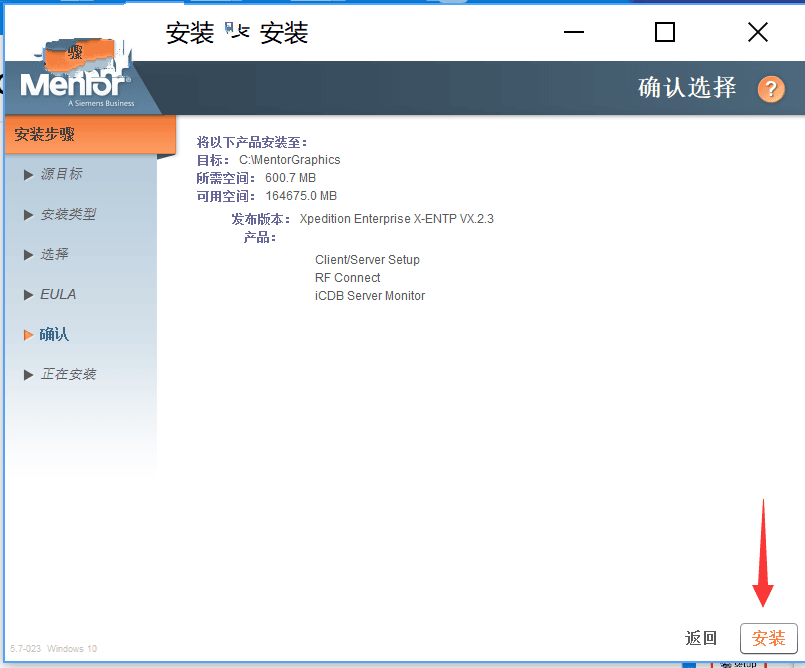Go to the 选择 step
The height and width of the screenshot is (668, 805).
tap(54, 254)
